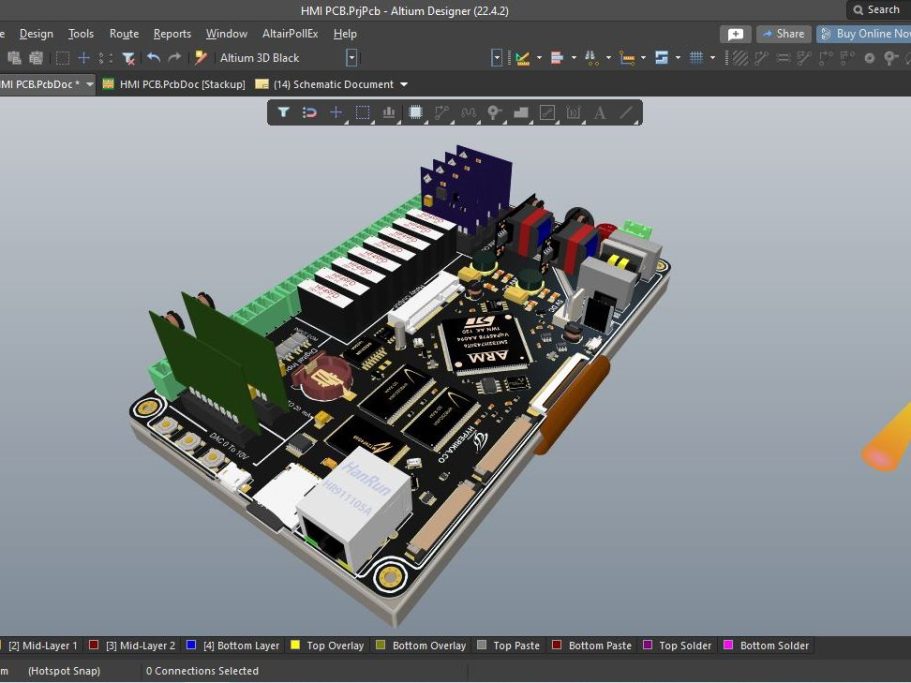
Task: Click the place line icon in active bar
Action: (626, 112)
